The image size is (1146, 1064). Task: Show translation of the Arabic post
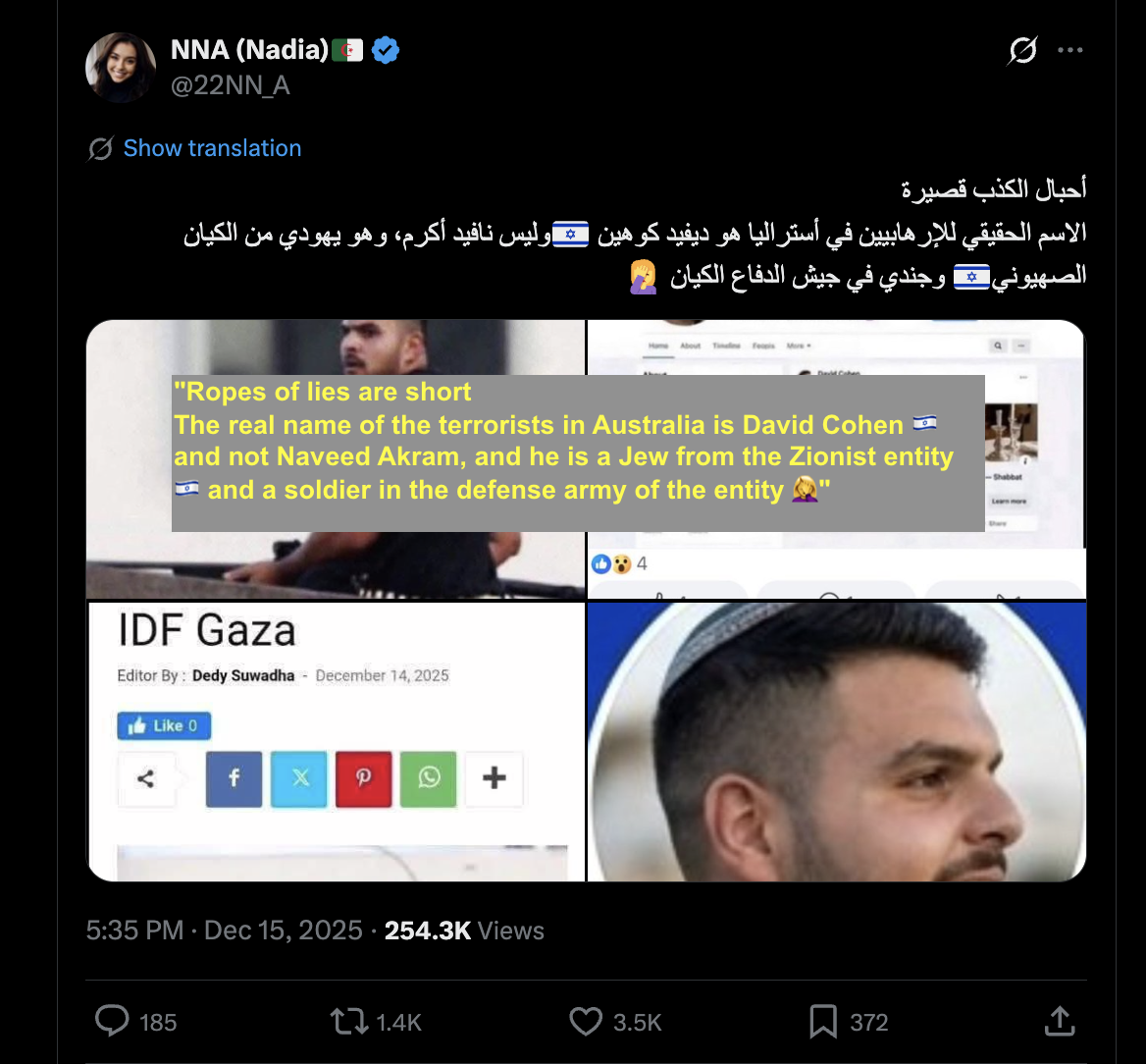coord(212,147)
